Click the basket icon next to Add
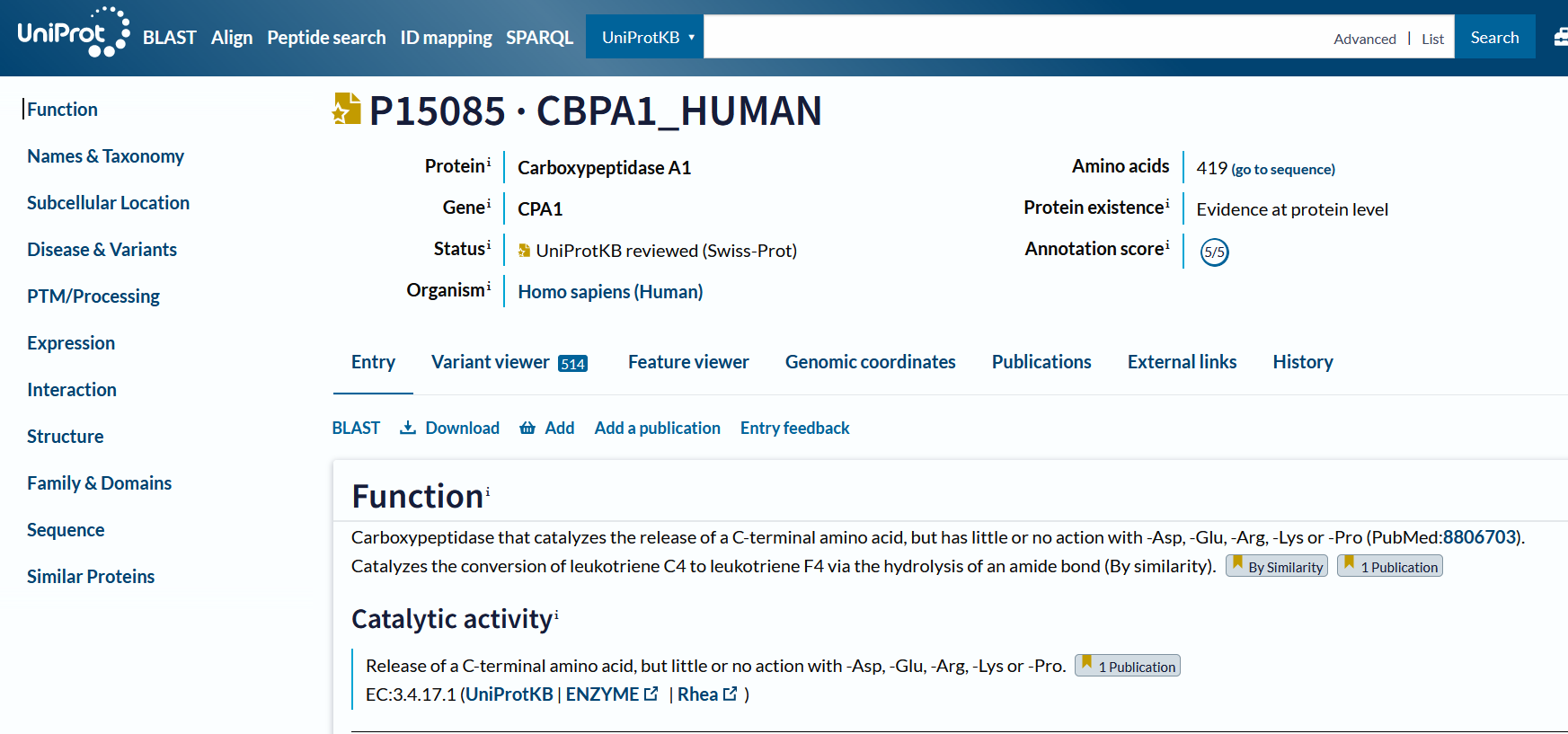Screen dimensions: 1568x734 click(x=527, y=428)
